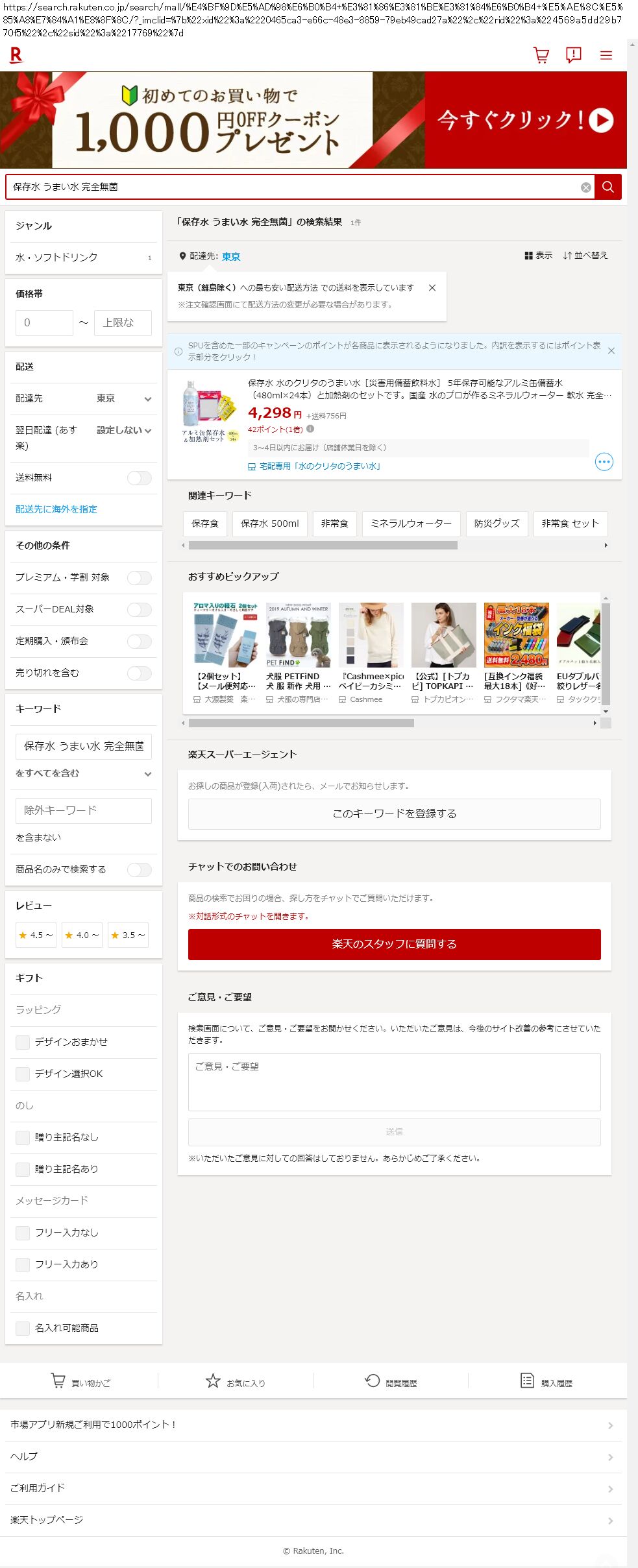Click 楽天のスタッフに質問する button
638x1568 pixels.
pyautogui.click(x=395, y=945)
